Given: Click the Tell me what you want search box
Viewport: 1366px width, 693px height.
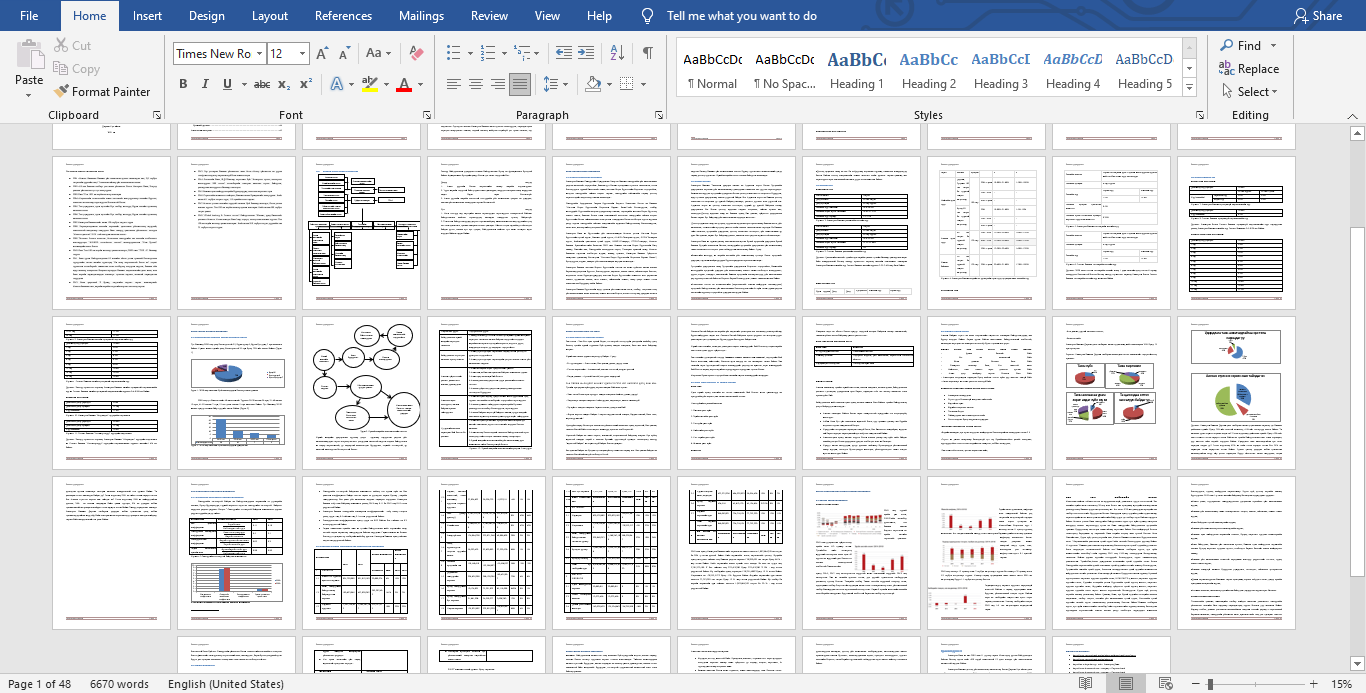Looking at the screenshot, I should pyautogui.click(x=741, y=16).
